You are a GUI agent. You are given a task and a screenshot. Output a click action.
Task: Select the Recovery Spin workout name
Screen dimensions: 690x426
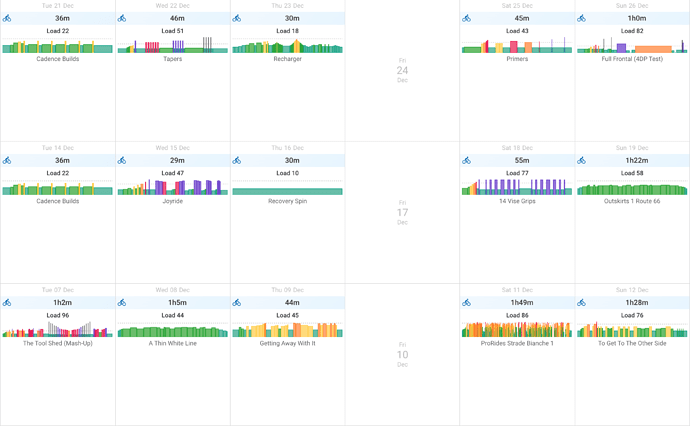coord(287,201)
